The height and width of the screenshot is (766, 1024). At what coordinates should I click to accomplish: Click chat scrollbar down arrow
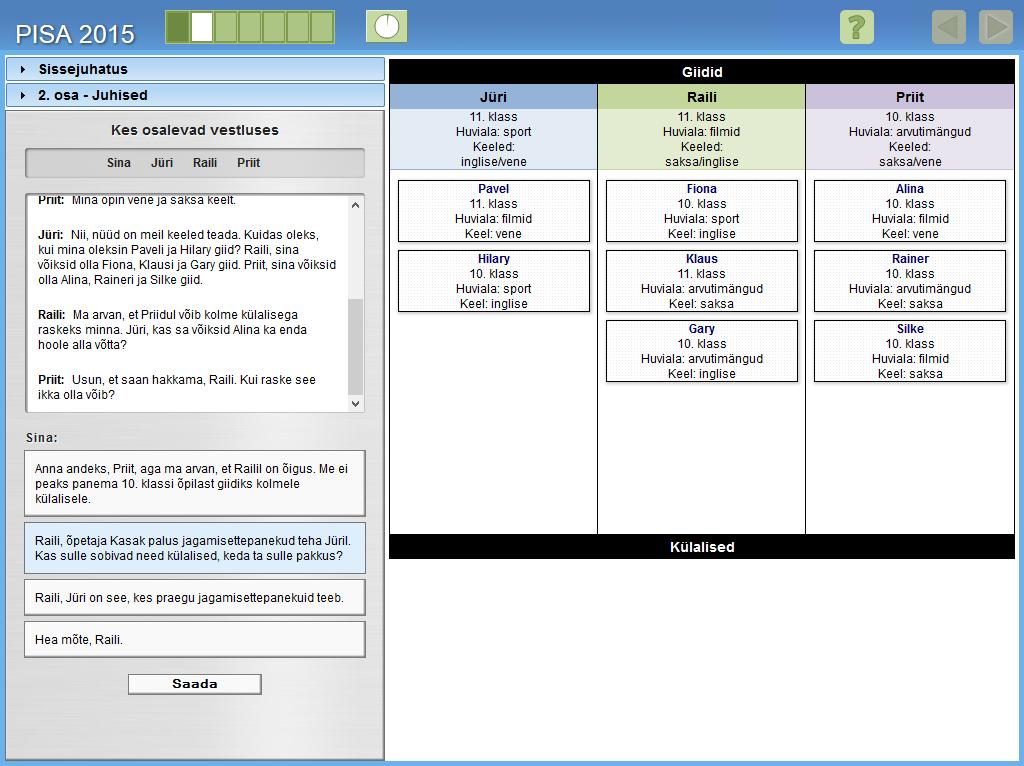coord(355,404)
